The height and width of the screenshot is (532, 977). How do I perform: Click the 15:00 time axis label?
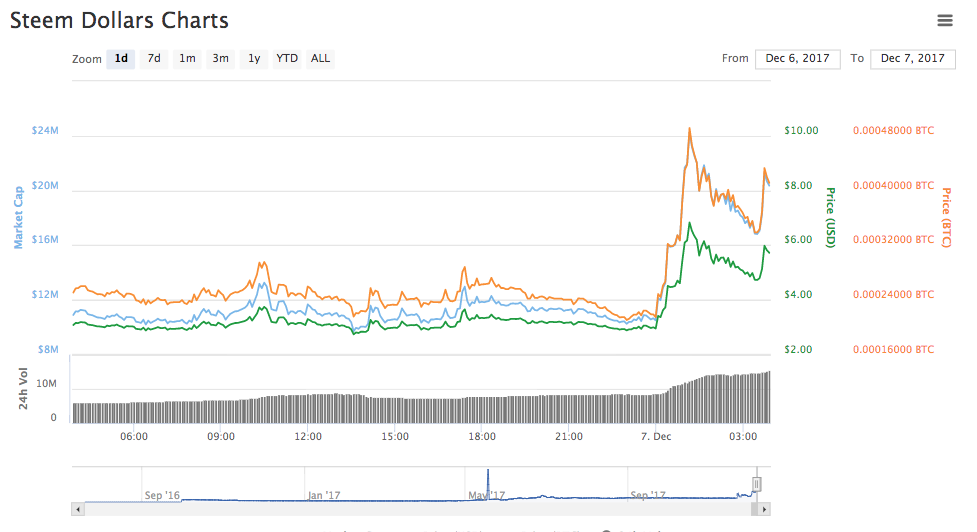395,436
